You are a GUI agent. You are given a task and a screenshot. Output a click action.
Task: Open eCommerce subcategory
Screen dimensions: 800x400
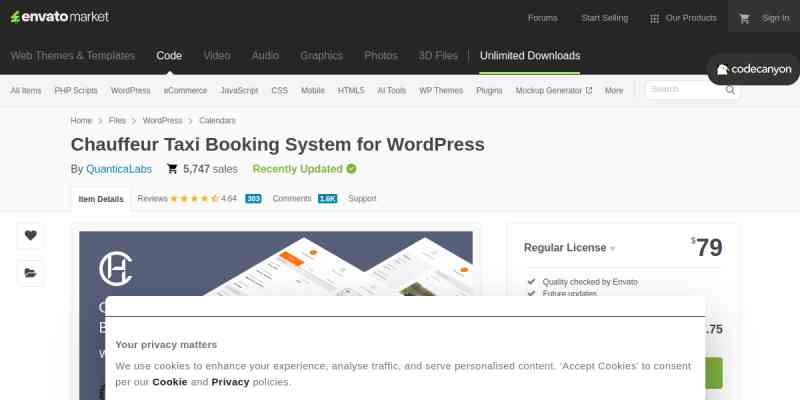coord(185,90)
